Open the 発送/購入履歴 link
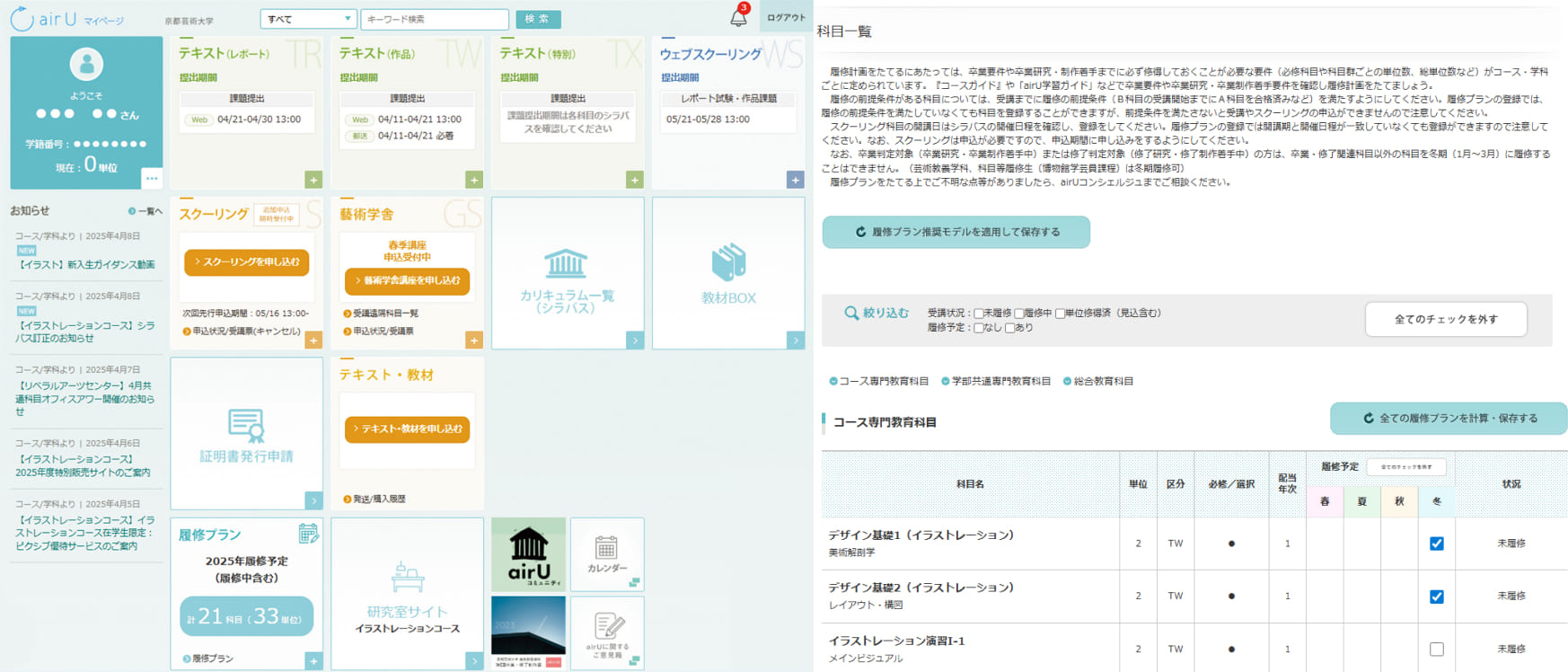1568x672 pixels. point(374,499)
